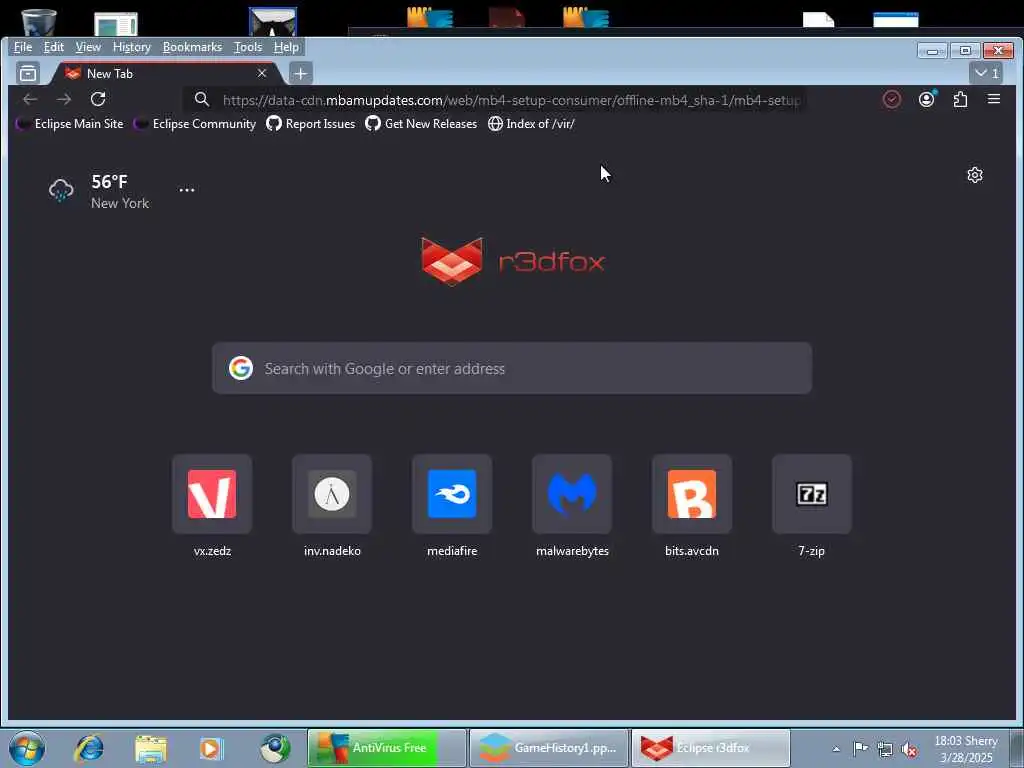Open the media player taskbar icon
Image resolution: width=1024 pixels, height=768 pixels.
point(211,748)
